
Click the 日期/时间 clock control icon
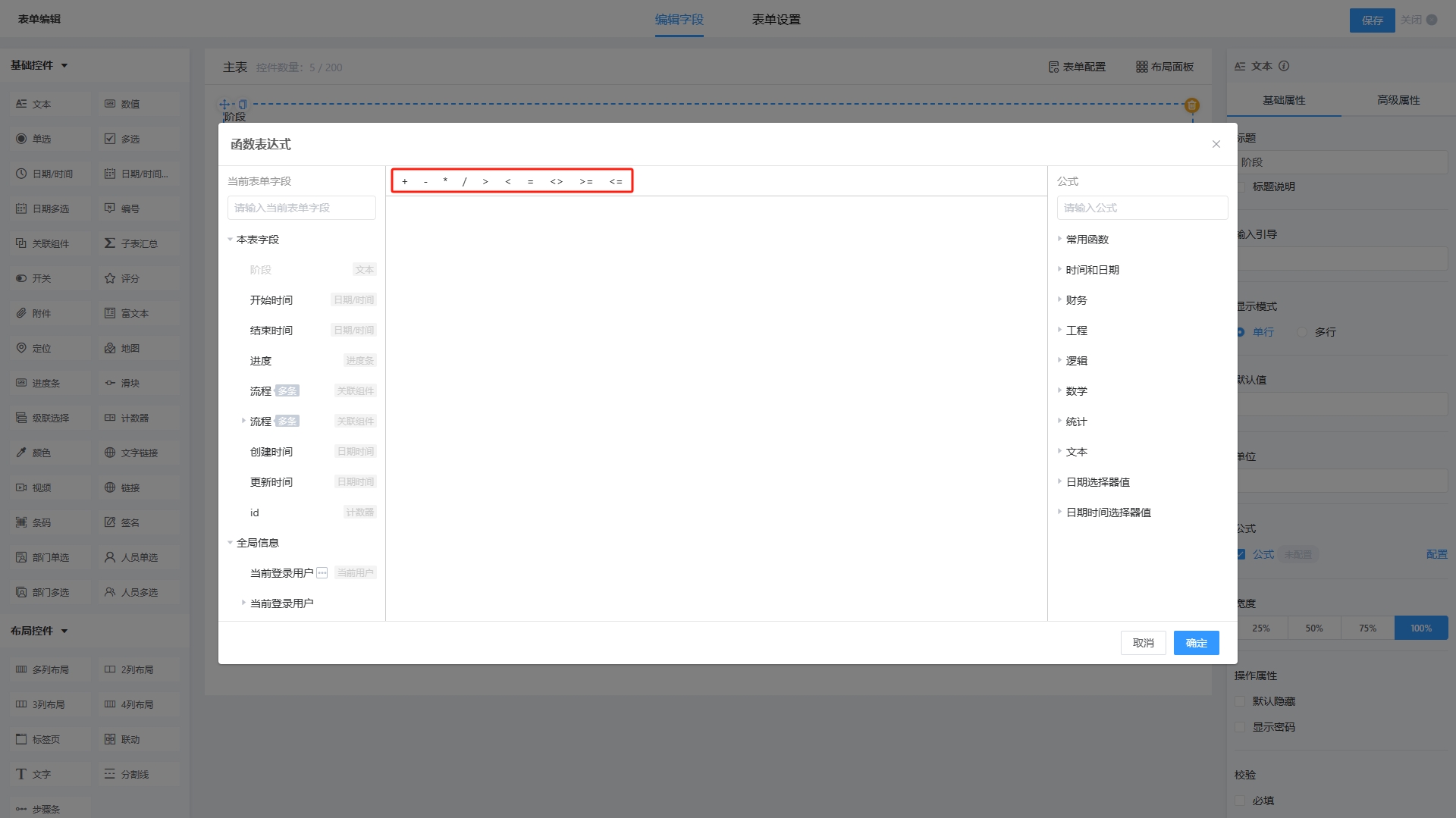coord(21,174)
